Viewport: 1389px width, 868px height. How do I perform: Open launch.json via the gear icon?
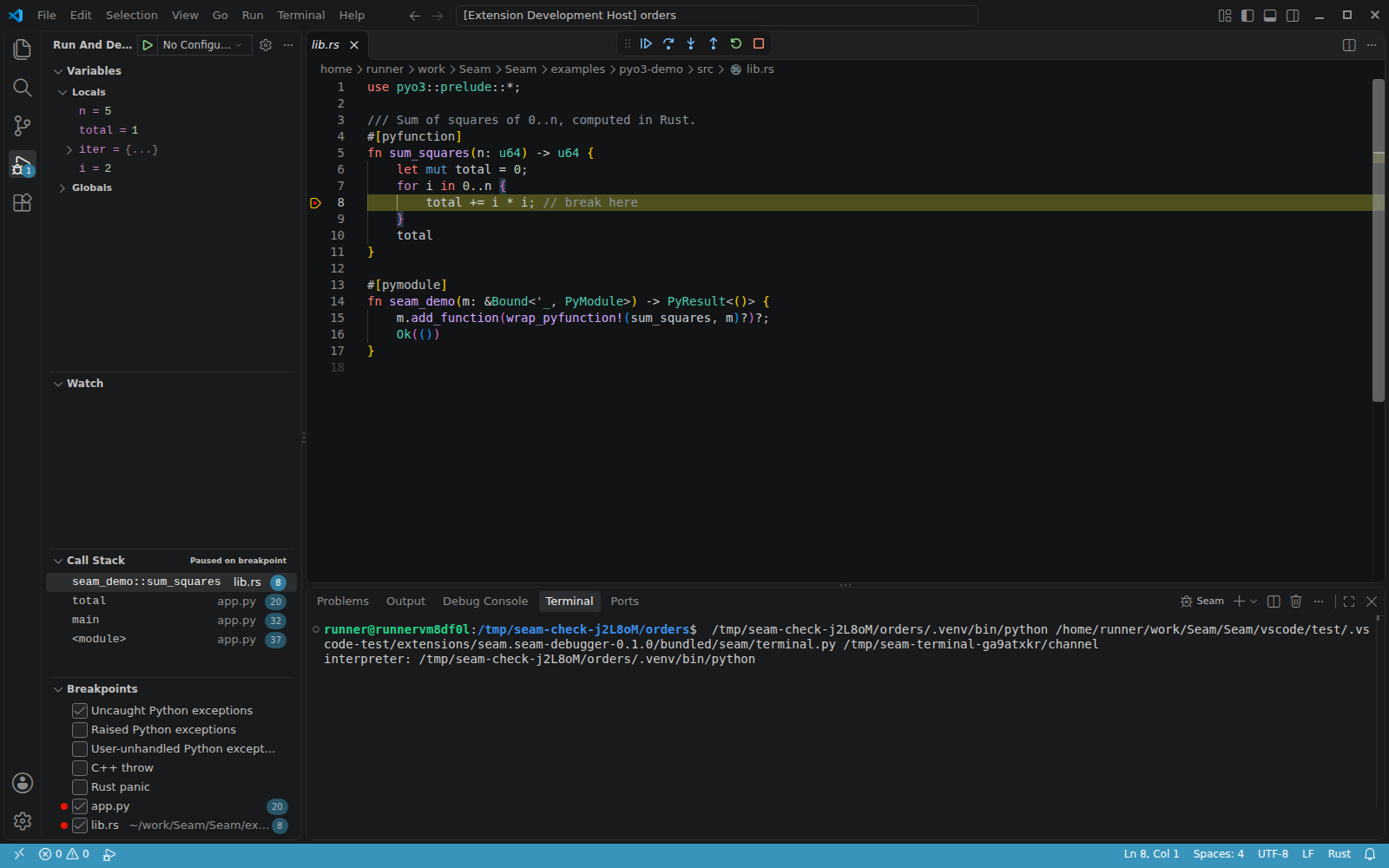pos(266,45)
